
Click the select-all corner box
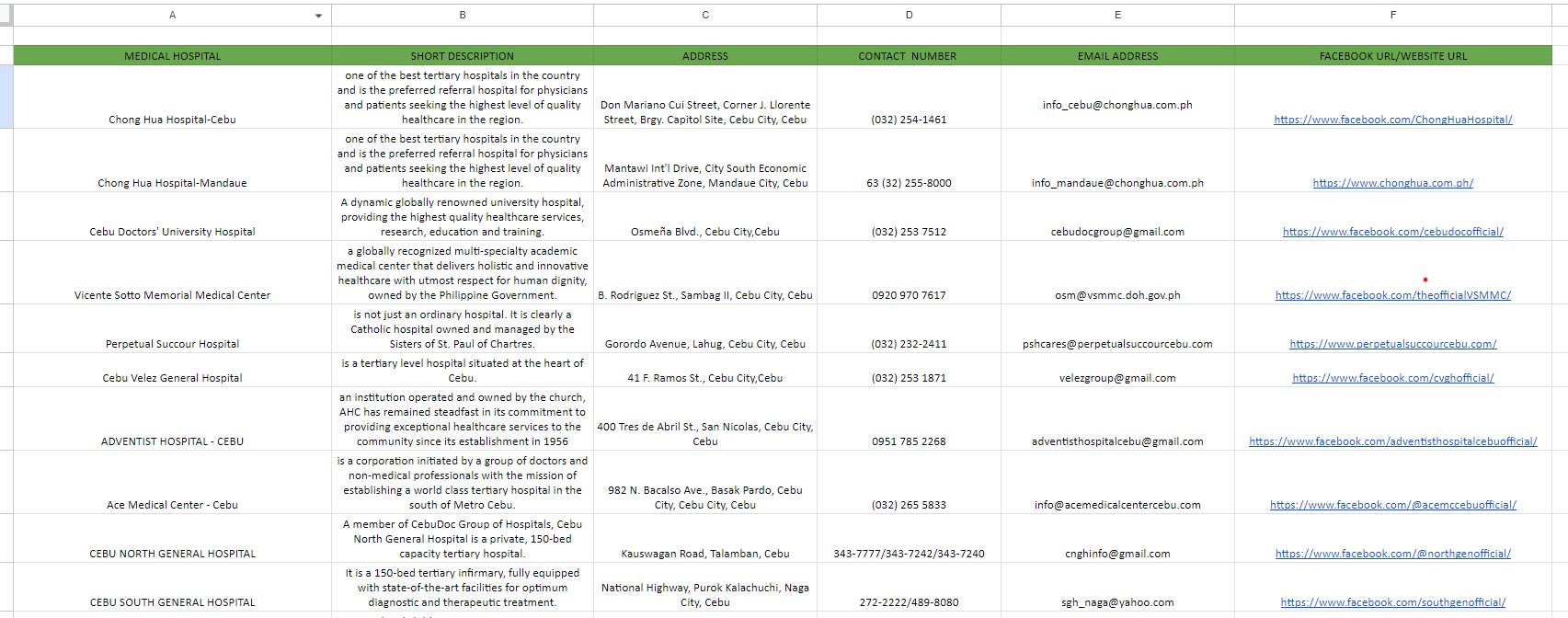tap(6, 15)
